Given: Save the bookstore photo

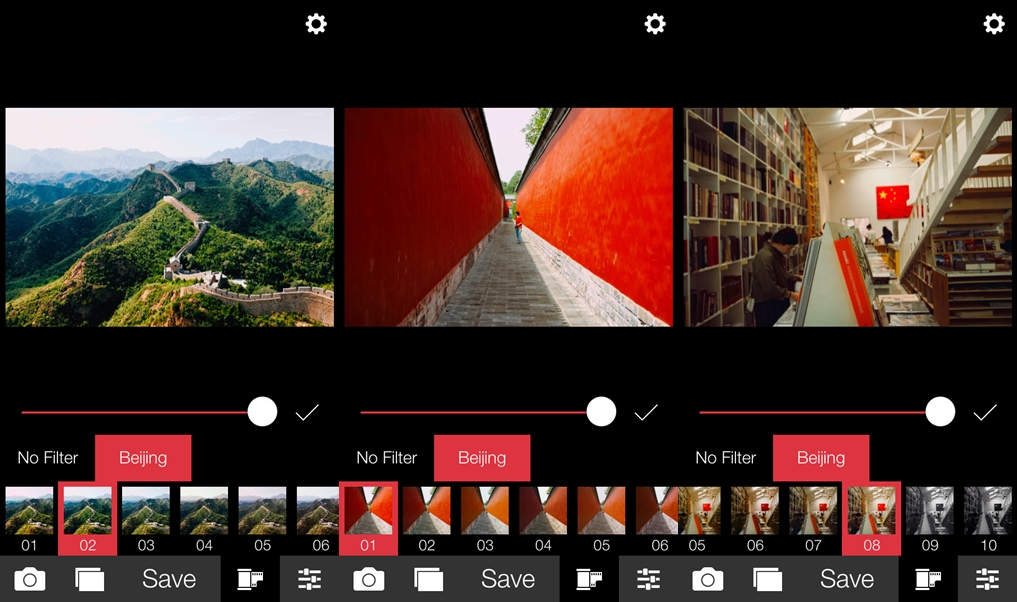Looking at the screenshot, I should [846, 579].
